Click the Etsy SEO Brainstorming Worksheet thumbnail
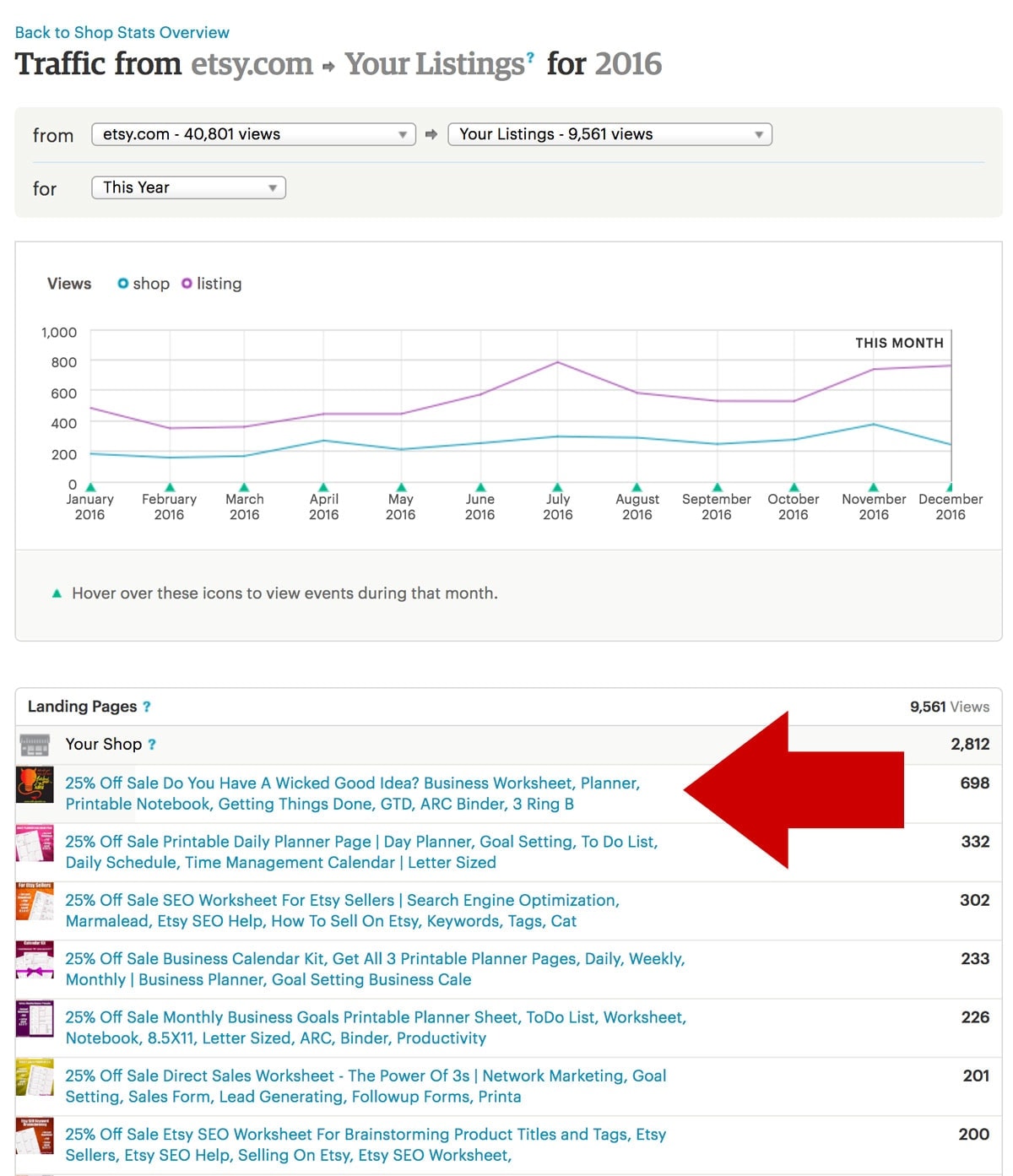Viewport: 1013px width, 1176px height. [35, 1136]
